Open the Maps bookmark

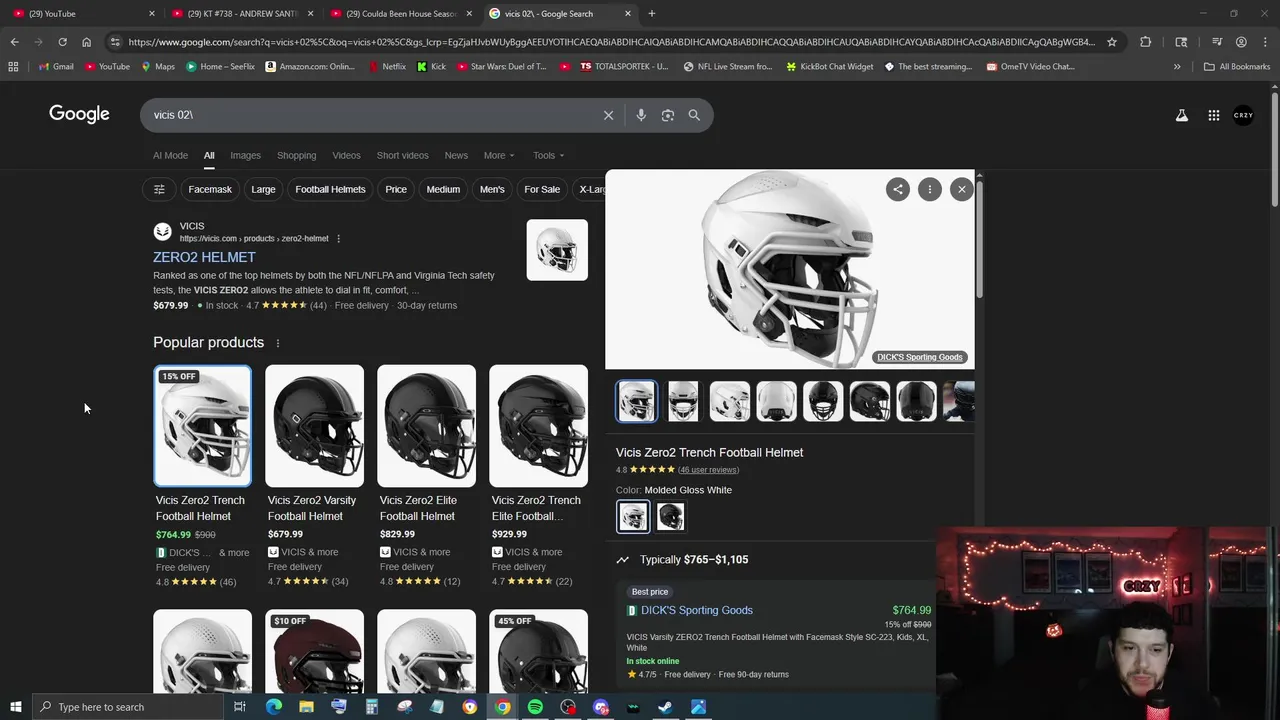click(x=158, y=66)
